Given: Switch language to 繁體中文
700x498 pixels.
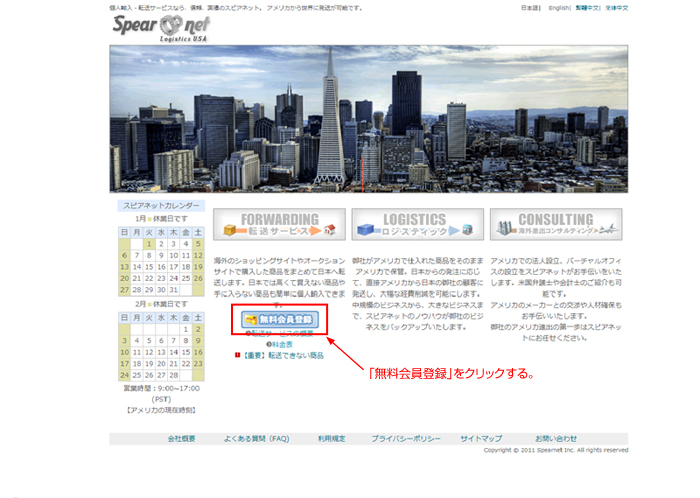Looking at the screenshot, I should point(588,8).
